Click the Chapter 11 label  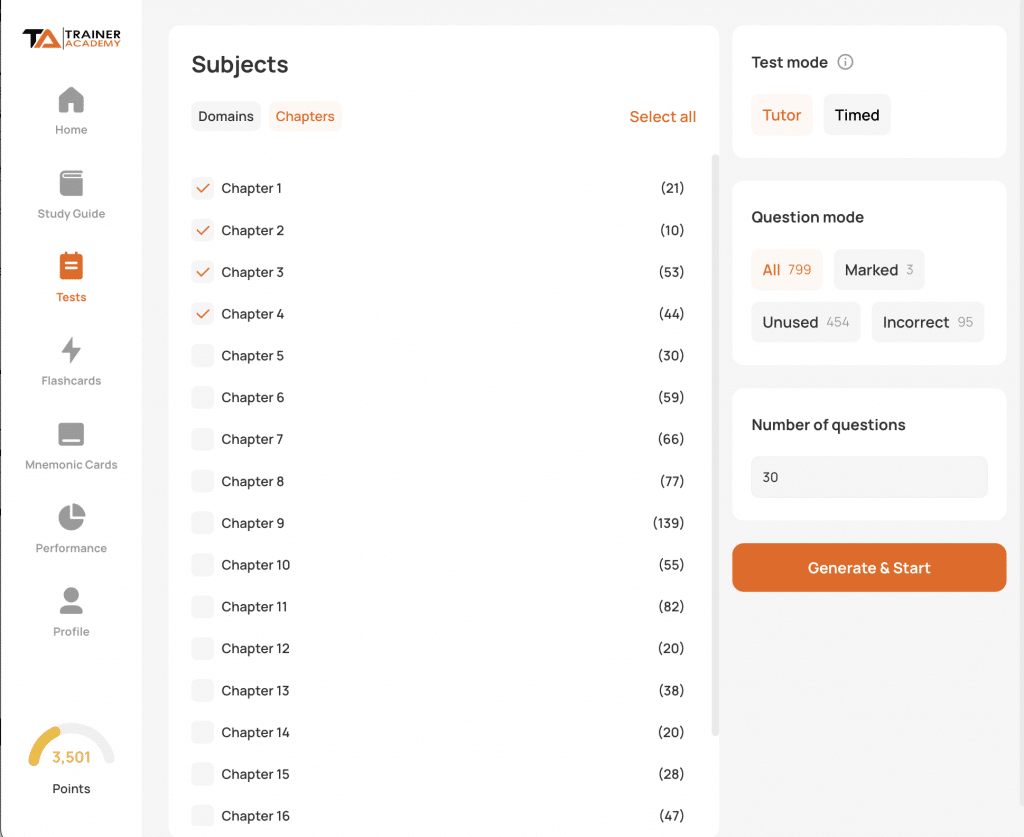pyautogui.click(x=254, y=607)
